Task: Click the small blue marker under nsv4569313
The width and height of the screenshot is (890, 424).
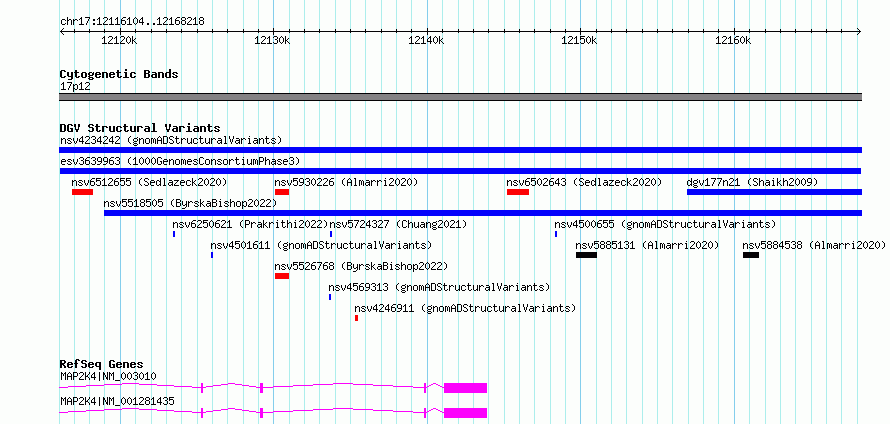Action: click(330, 297)
